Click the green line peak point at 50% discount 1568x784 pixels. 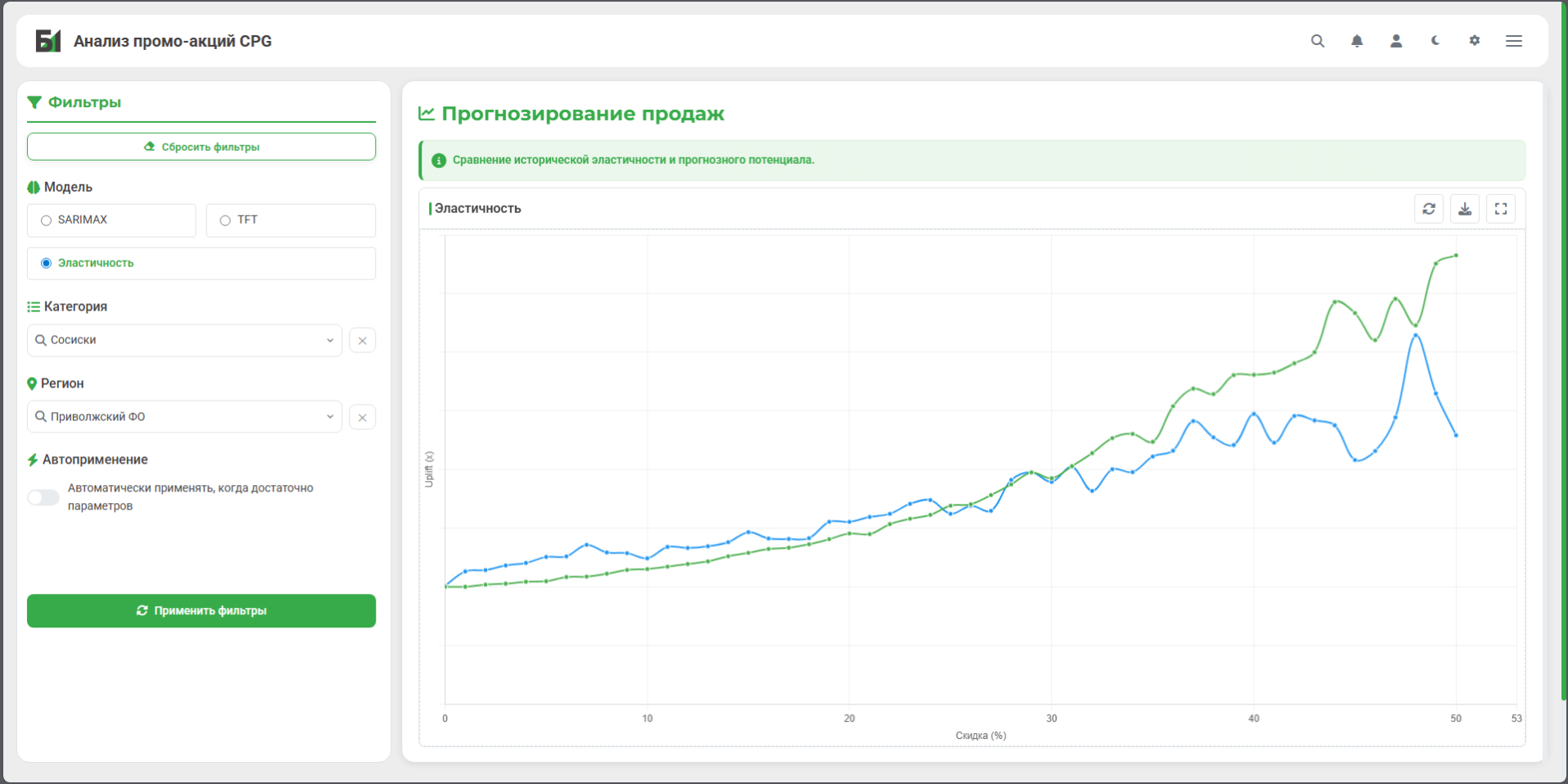[x=1456, y=256]
